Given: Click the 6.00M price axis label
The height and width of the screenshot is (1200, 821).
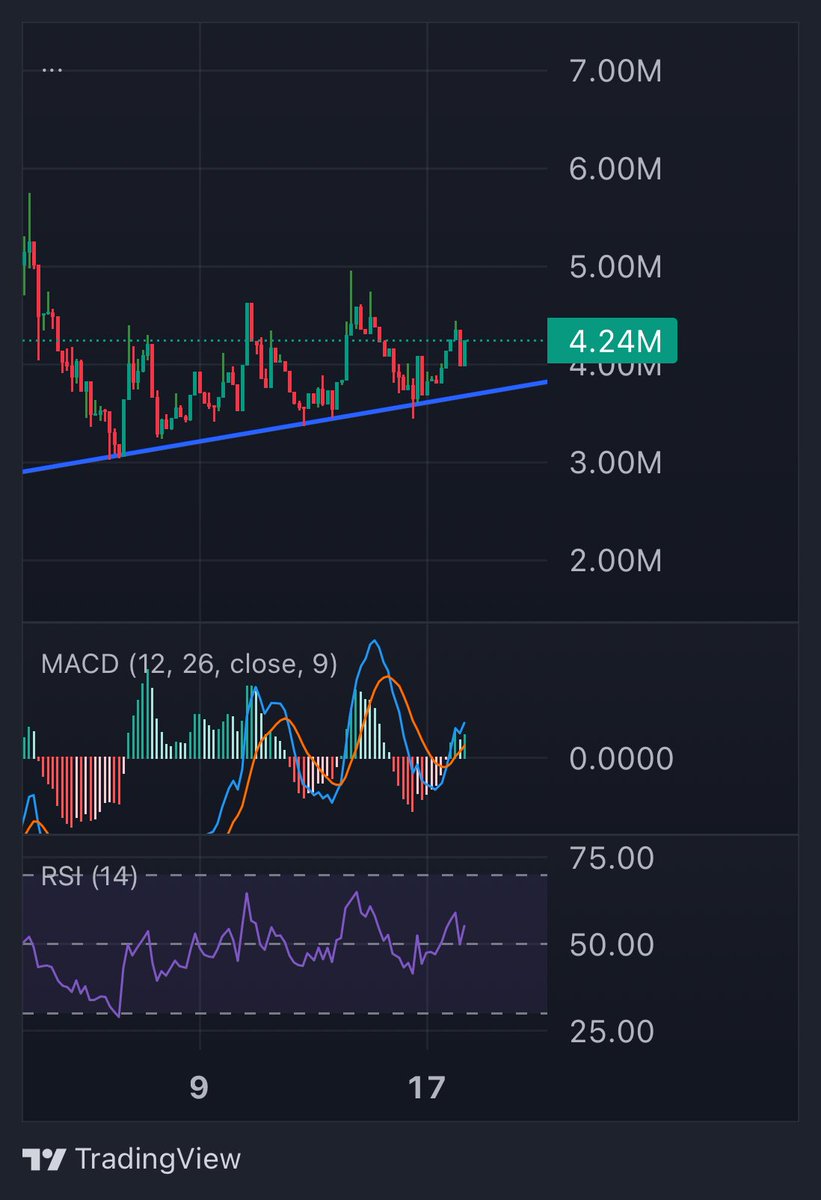Looking at the screenshot, I should [616, 169].
